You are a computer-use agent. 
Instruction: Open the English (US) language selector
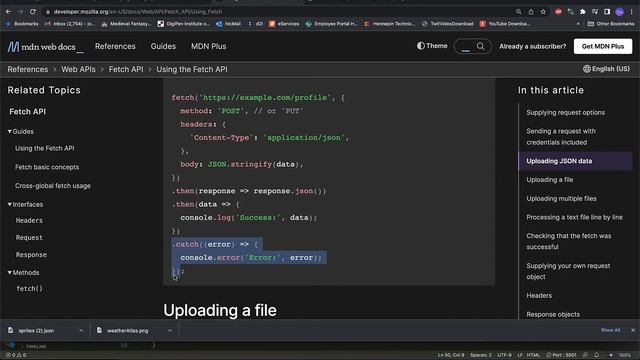[606, 69]
